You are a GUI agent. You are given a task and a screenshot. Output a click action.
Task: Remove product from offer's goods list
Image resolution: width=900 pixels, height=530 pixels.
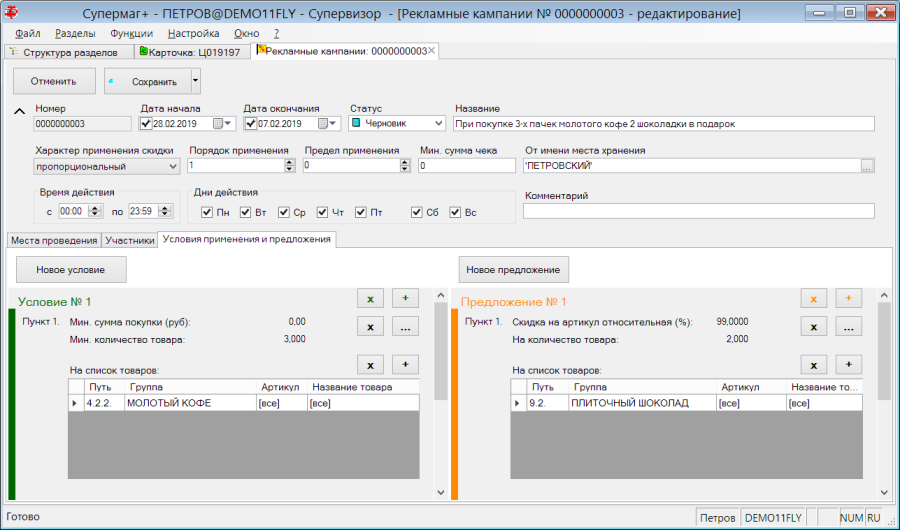813,365
